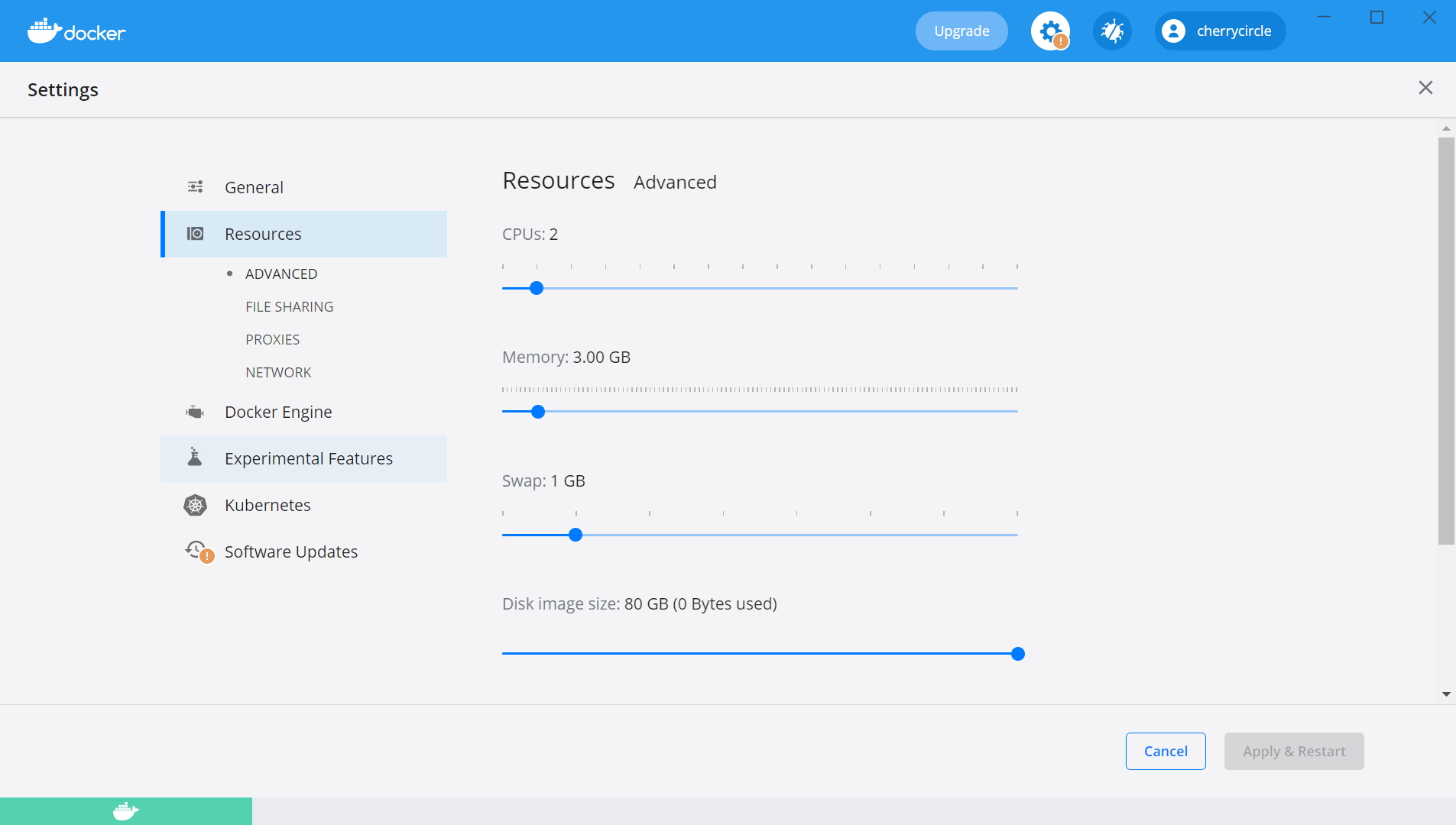This screenshot has width=1456, height=825.
Task: Open the Proxies settings page
Action: (272, 338)
